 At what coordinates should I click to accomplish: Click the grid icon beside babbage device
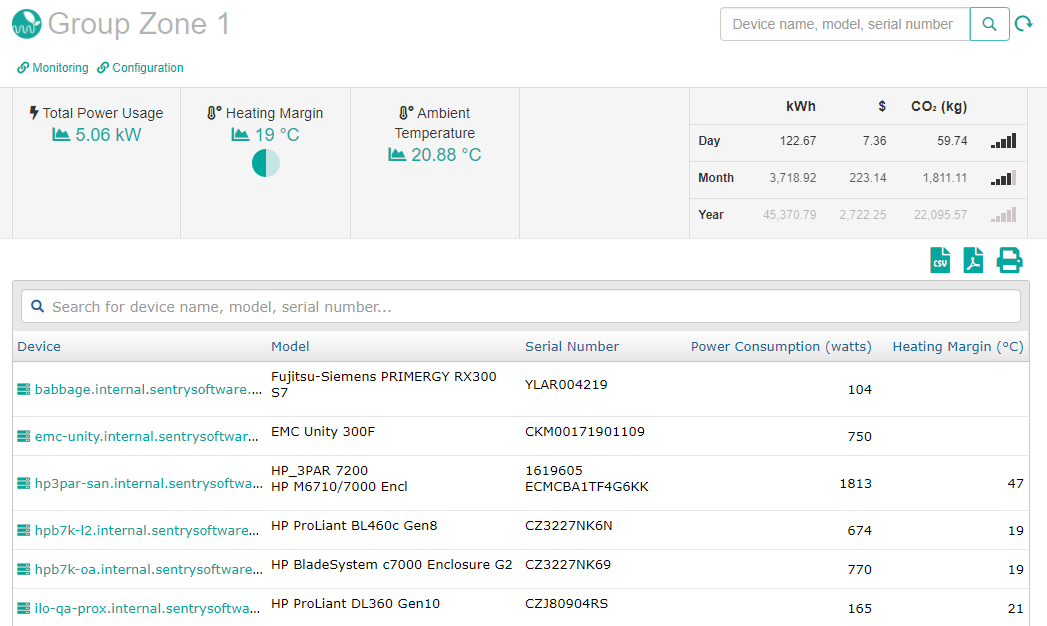click(x=21, y=389)
